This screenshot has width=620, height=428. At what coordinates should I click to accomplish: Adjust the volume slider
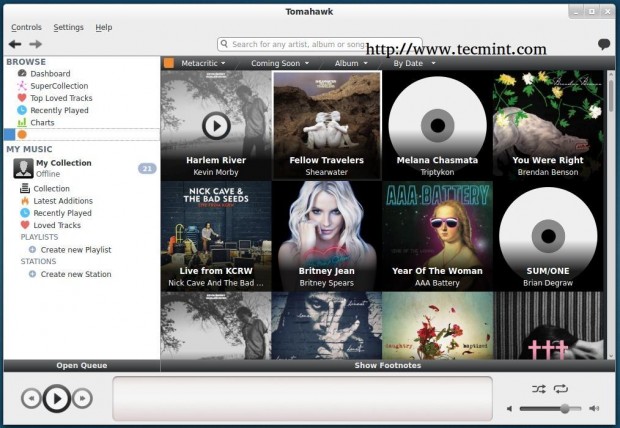click(x=565, y=408)
